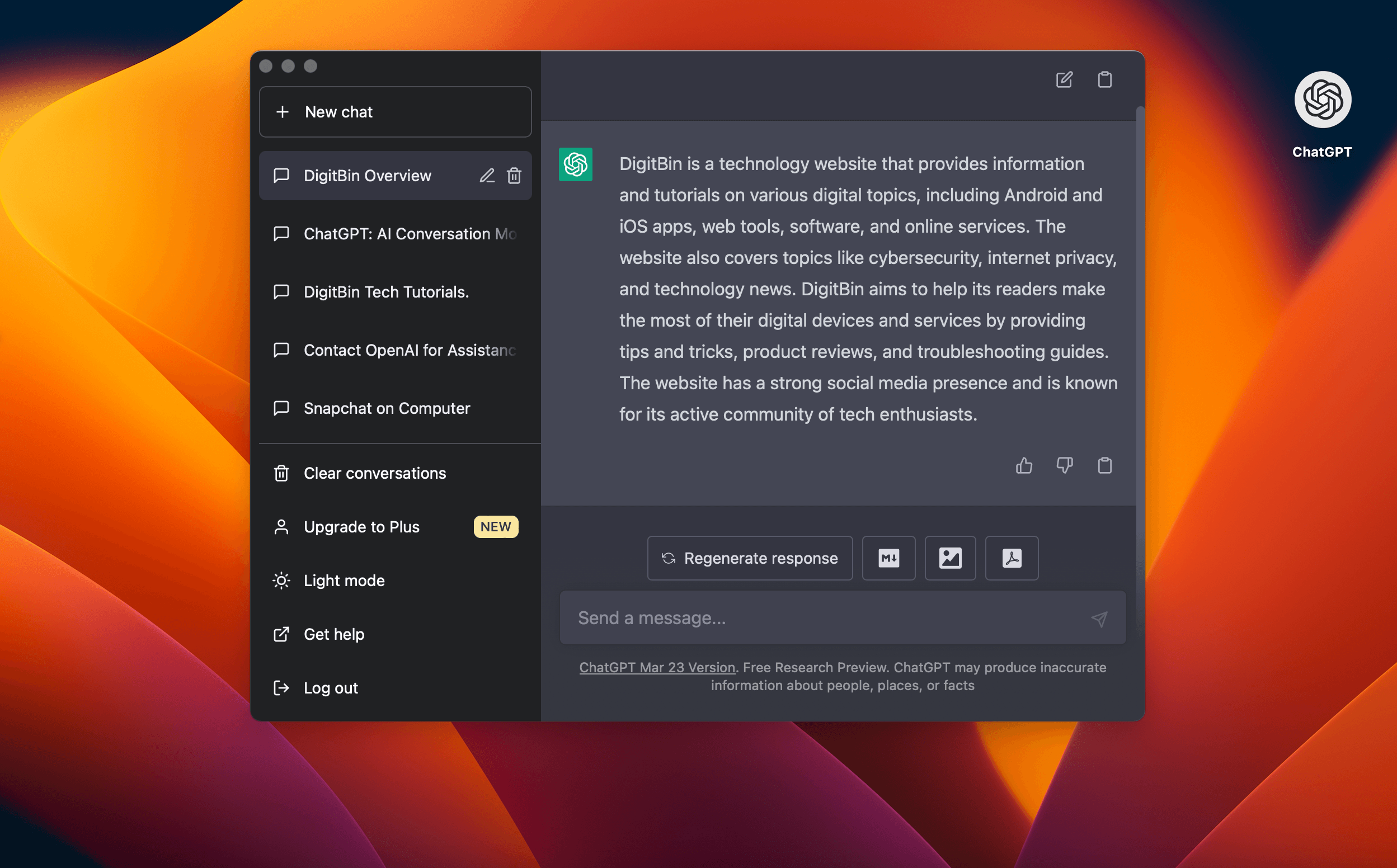Open DigitBin Tech Tutorials chat
Screen dimensions: 1397x868
coord(395,292)
